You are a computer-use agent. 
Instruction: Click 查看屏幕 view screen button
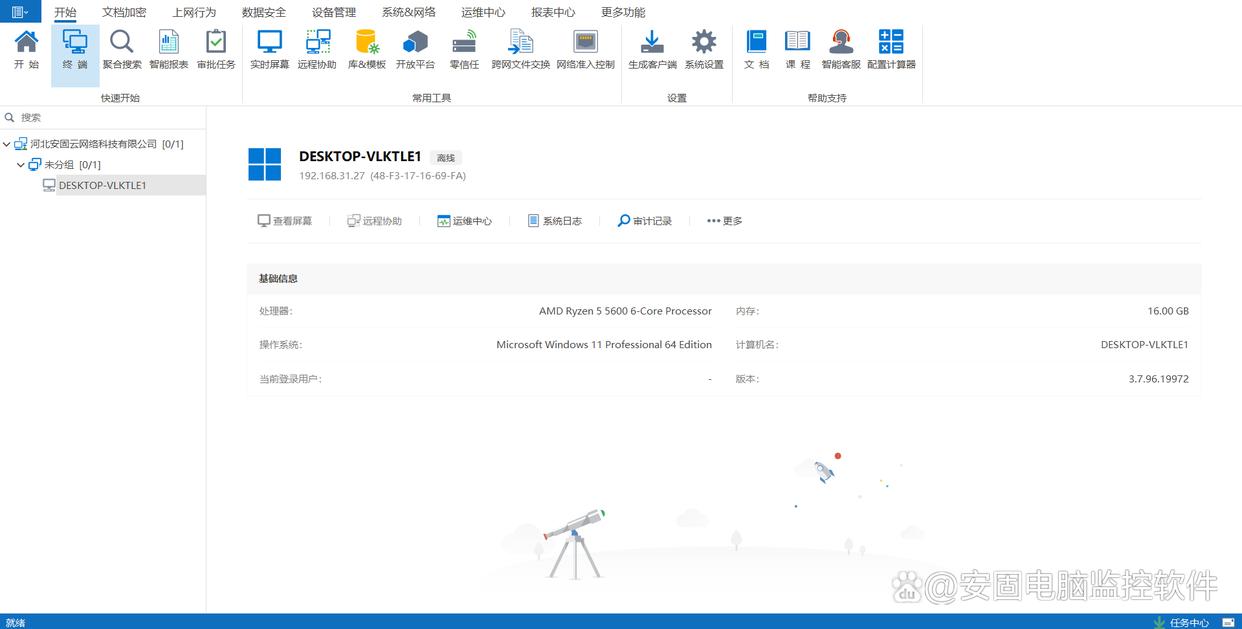(x=285, y=221)
